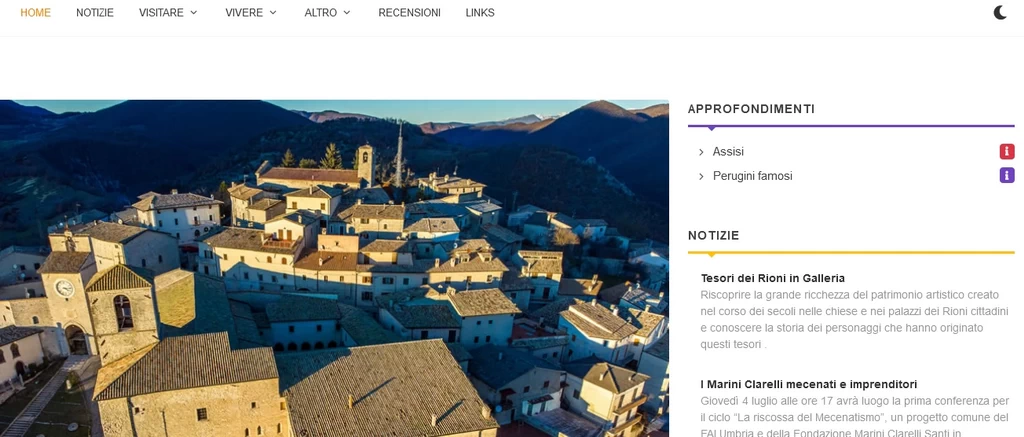The height and width of the screenshot is (437, 1024).
Task: Open the Tesori dei Rioni in Galleria article
Action: (x=773, y=278)
